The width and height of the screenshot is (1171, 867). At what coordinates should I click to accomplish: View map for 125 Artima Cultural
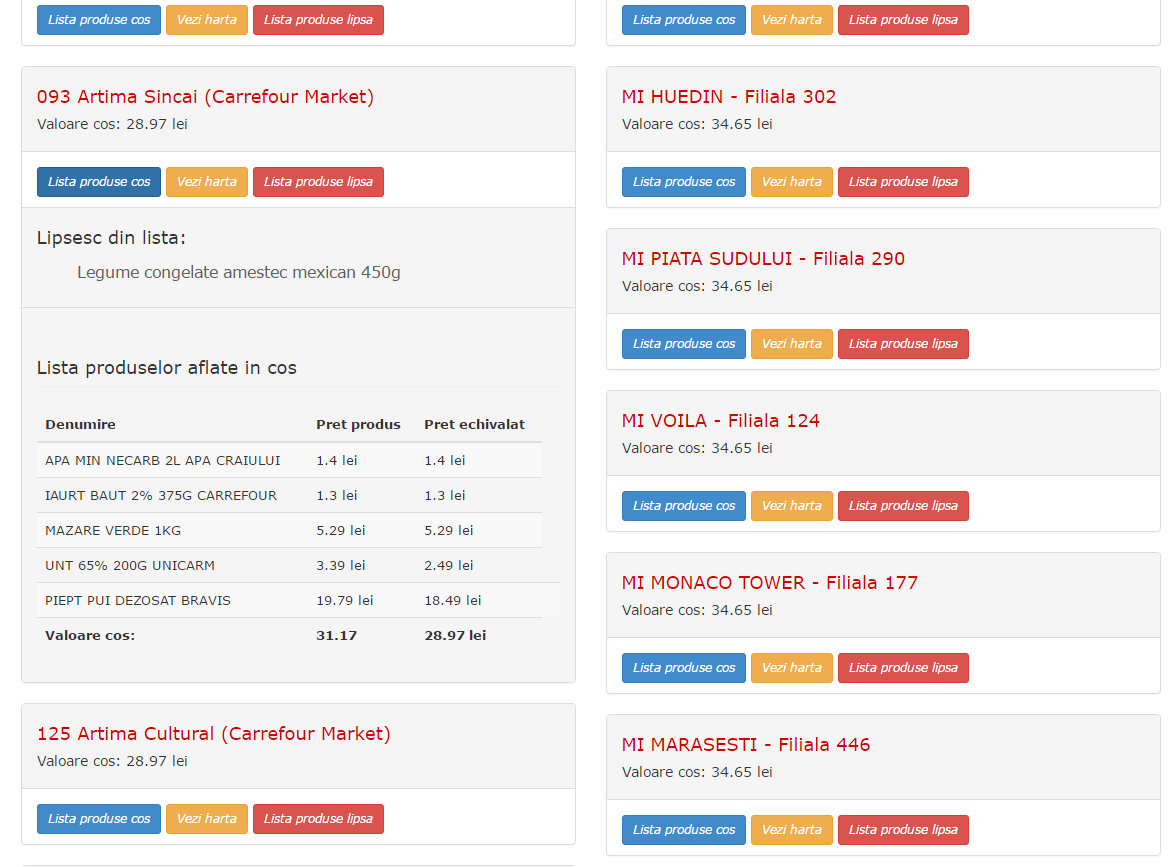(x=207, y=818)
